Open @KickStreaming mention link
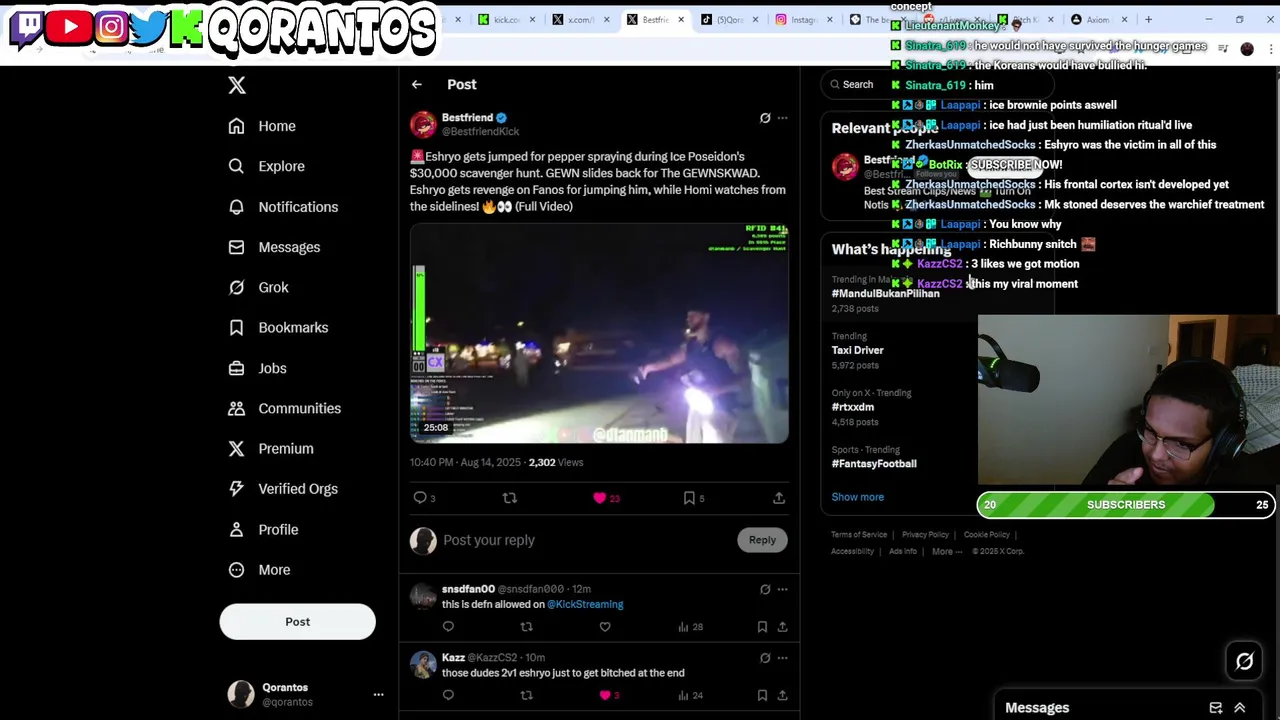This screenshot has height=720, width=1280. 585,604
